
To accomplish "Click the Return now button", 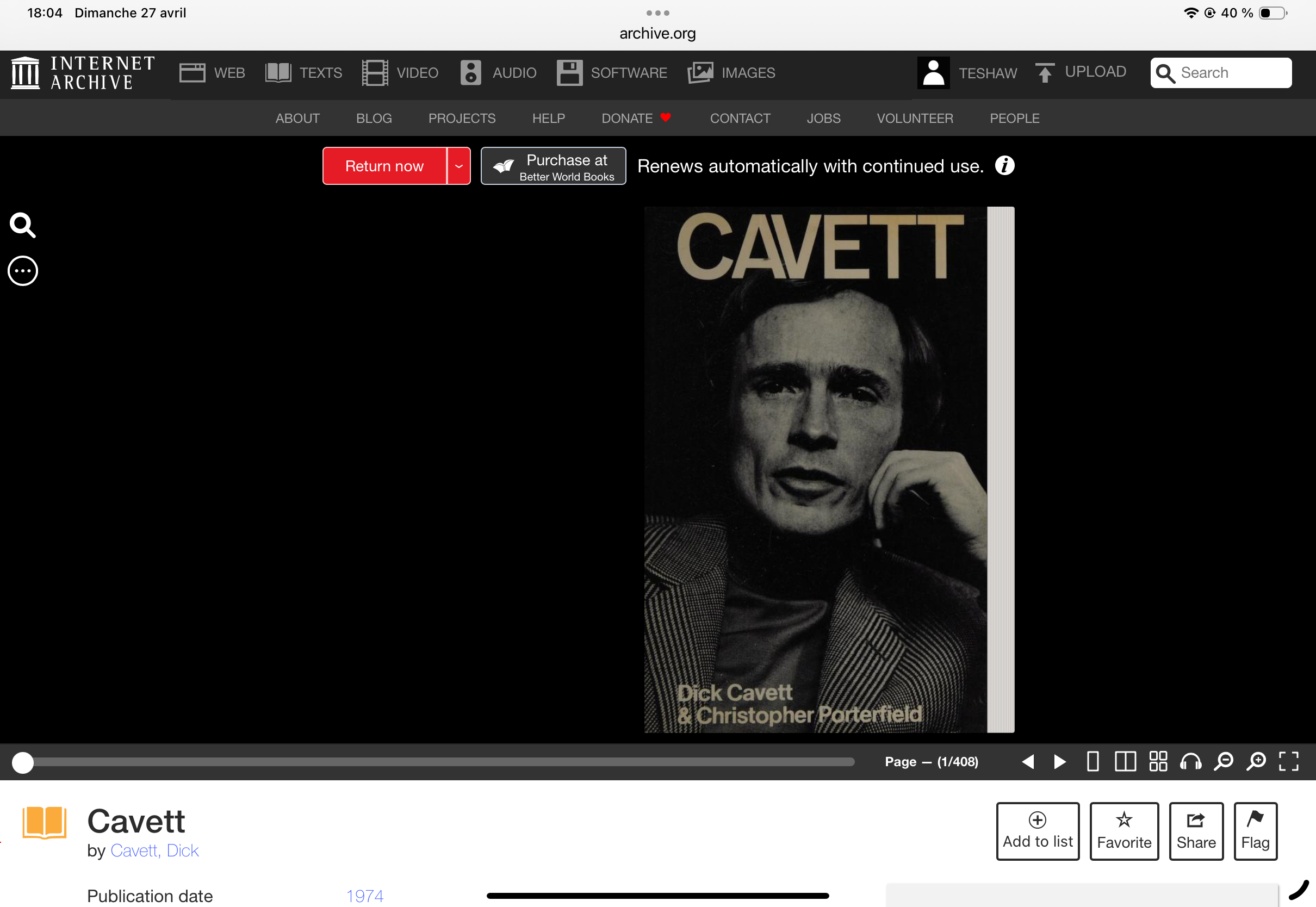I will point(384,166).
